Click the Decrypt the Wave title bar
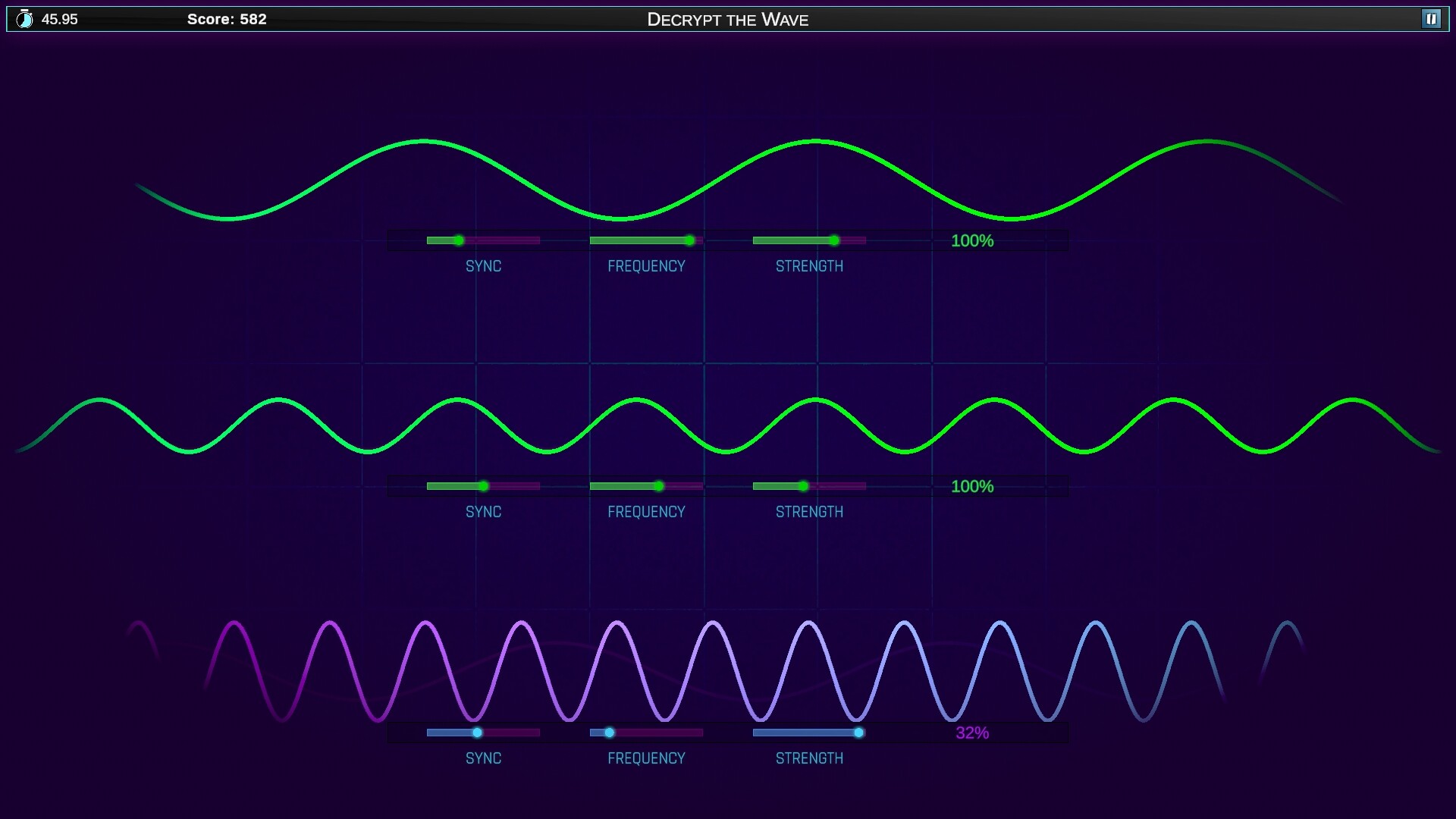 tap(728, 19)
